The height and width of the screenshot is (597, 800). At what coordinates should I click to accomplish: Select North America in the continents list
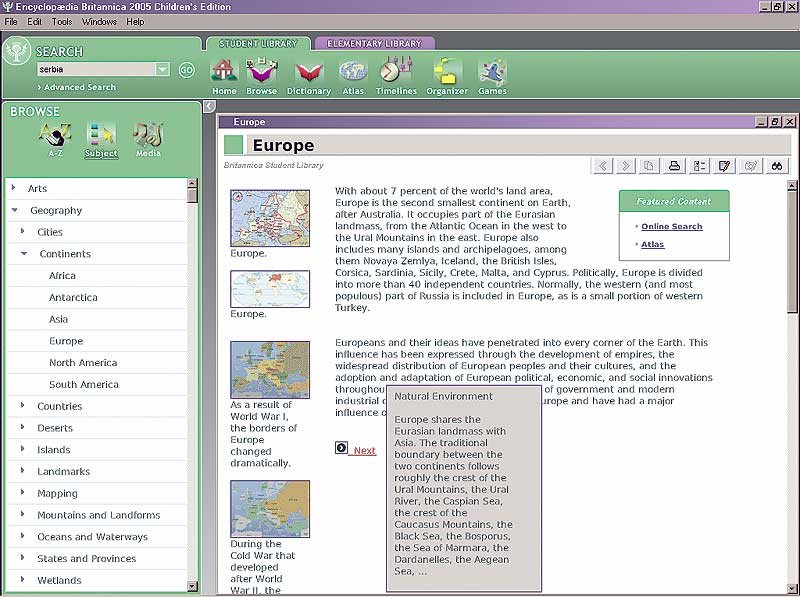tap(83, 363)
